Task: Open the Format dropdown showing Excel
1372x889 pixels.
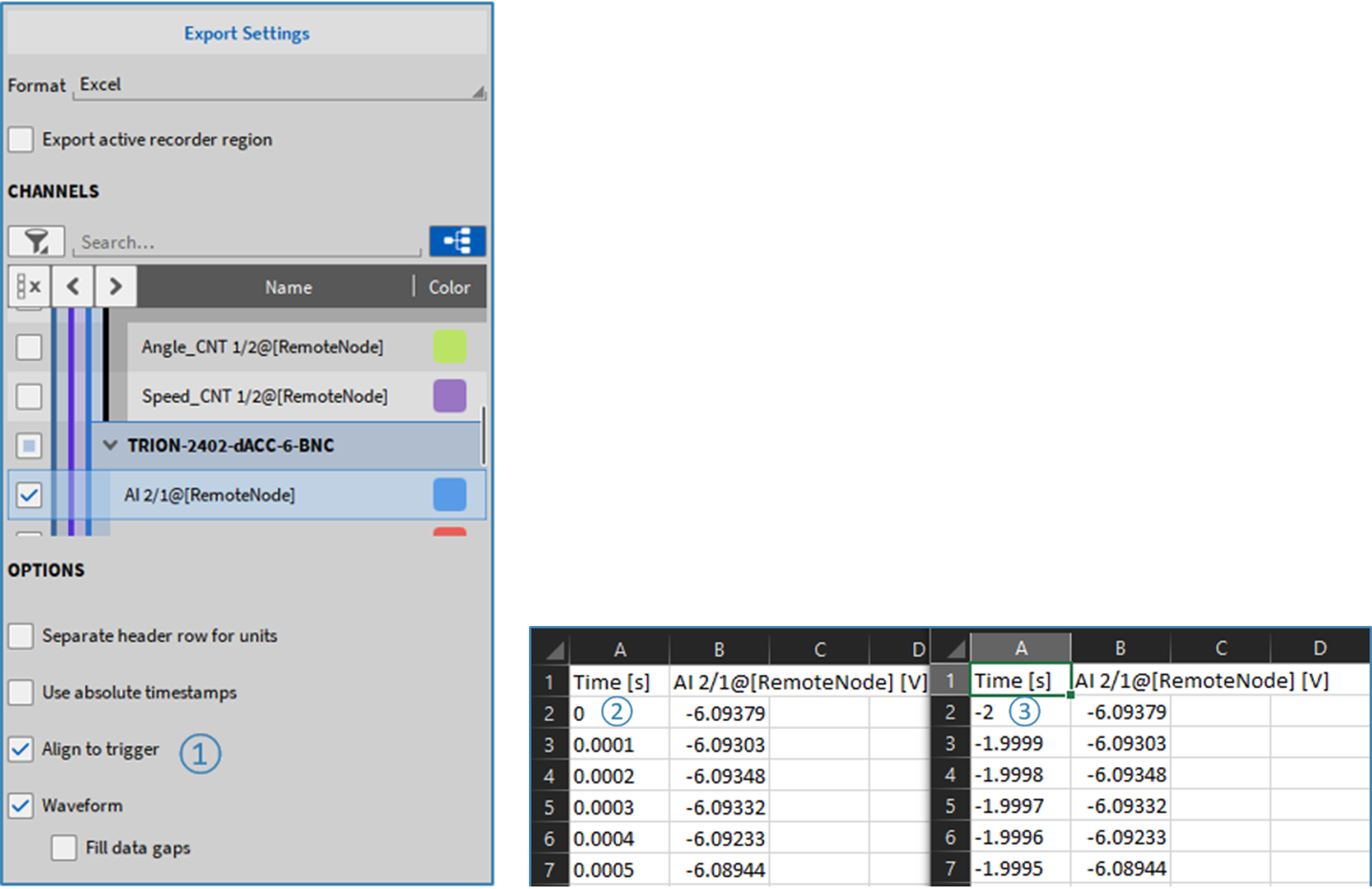Action: pos(278,85)
